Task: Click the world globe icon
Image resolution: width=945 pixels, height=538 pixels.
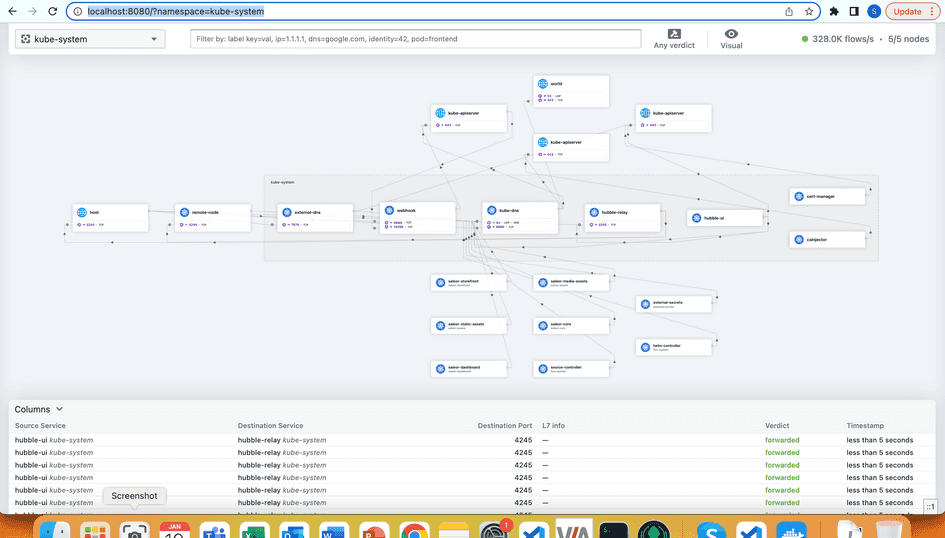Action: (x=542, y=85)
